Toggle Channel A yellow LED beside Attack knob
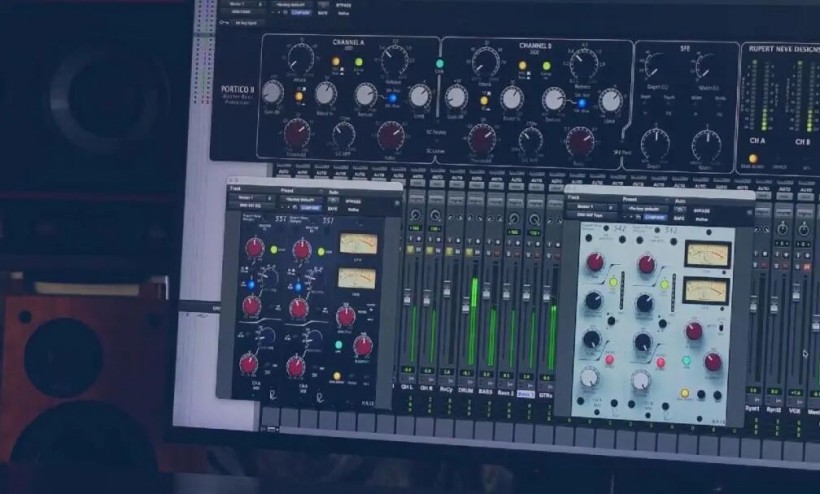 click(336, 62)
